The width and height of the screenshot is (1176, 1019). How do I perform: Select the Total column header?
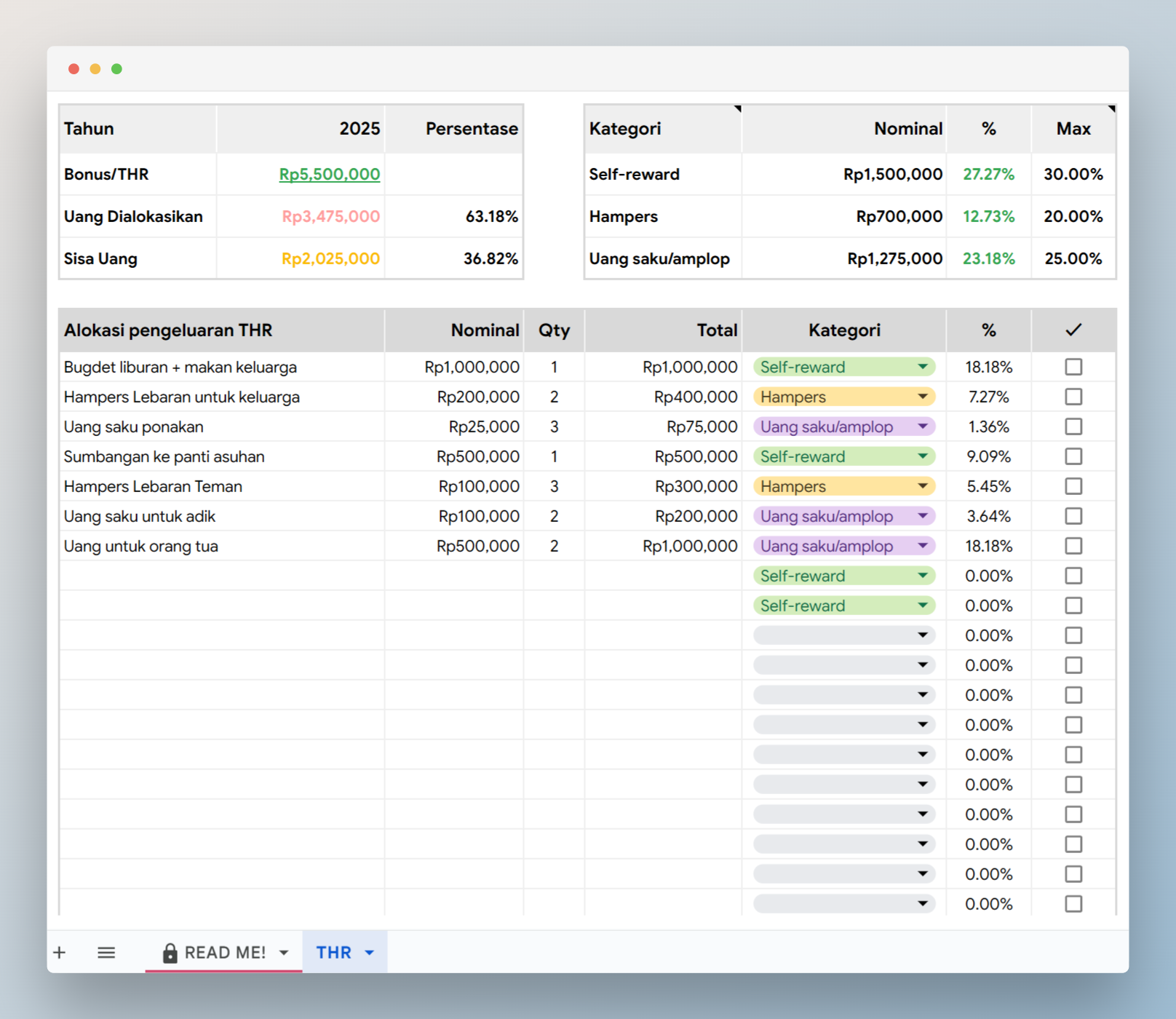663,330
